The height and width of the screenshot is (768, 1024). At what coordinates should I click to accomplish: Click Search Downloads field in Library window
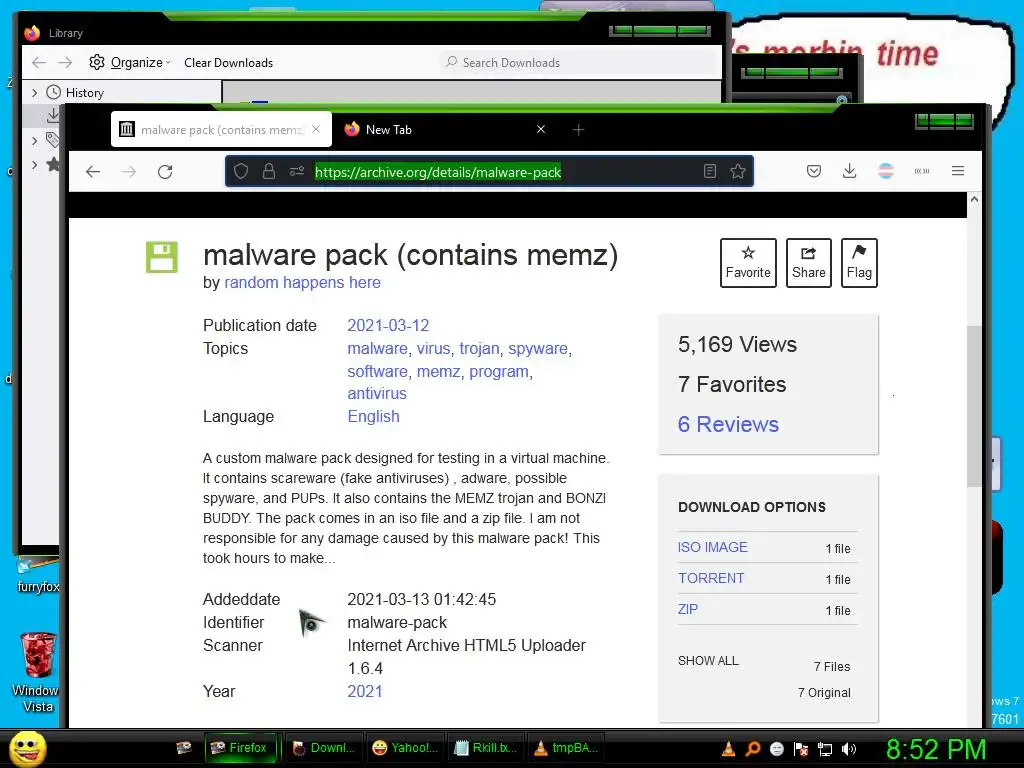tap(581, 63)
